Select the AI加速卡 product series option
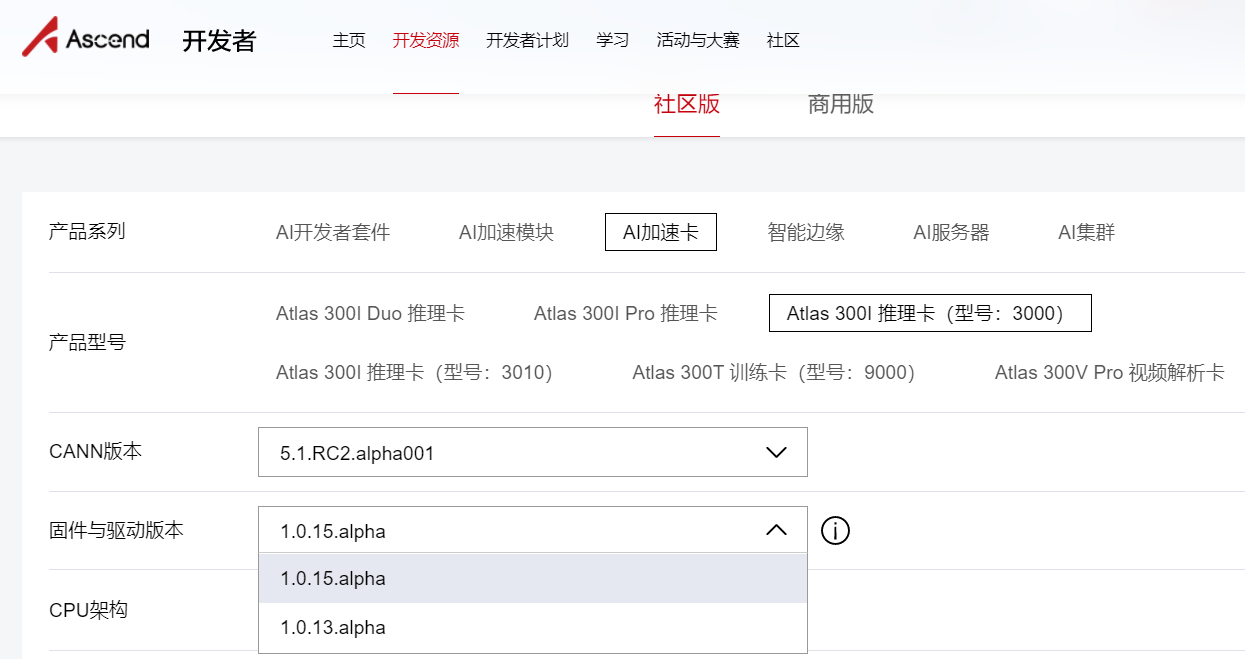 tap(660, 233)
